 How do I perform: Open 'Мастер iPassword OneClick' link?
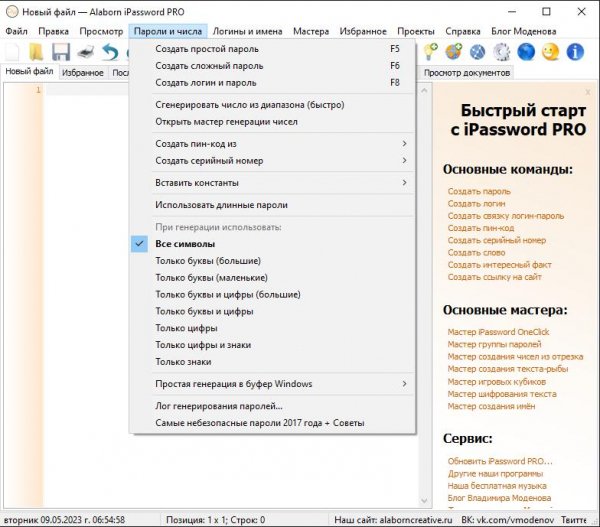click(498, 332)
